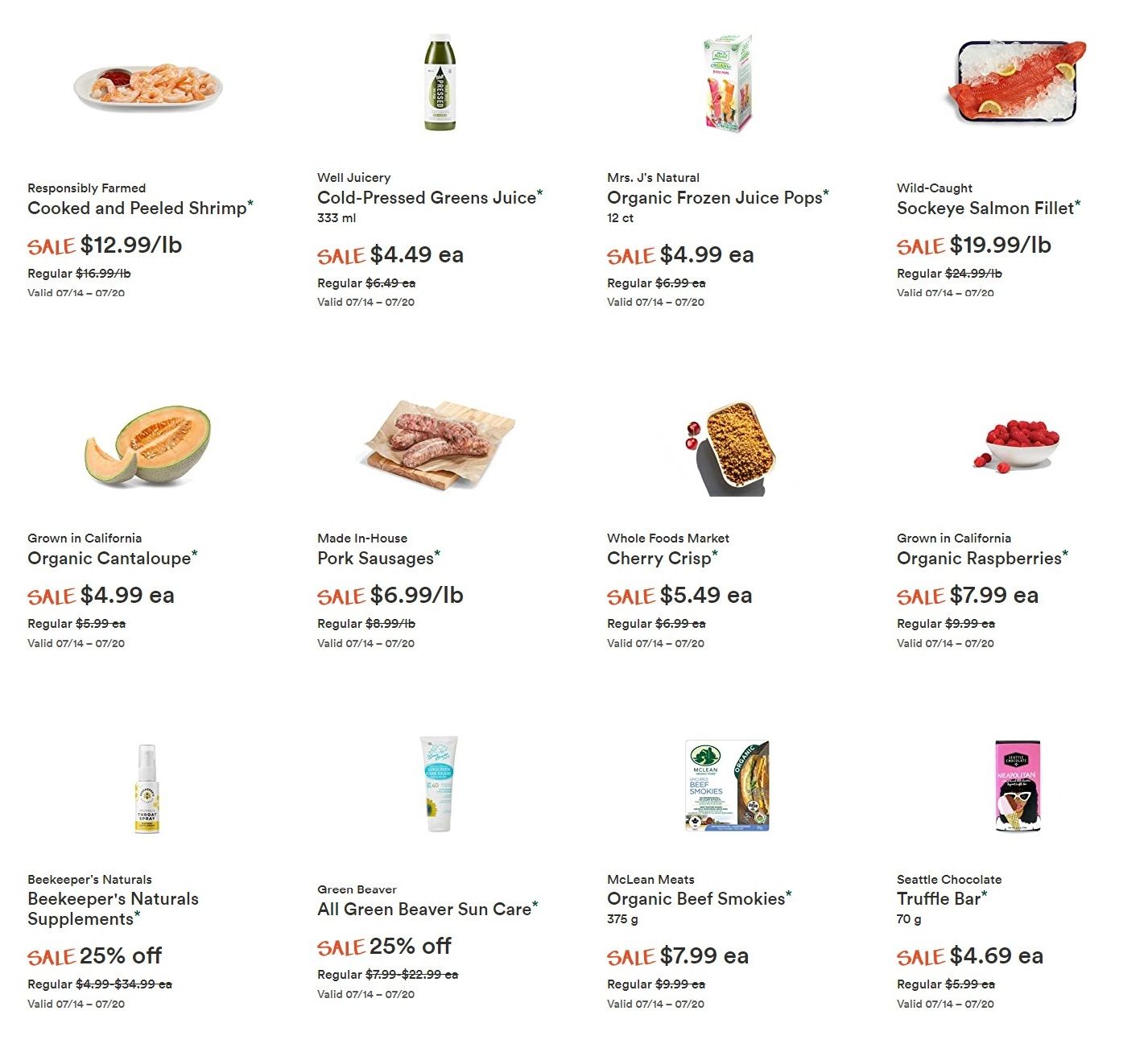Open the Pork Sausages product image

[440, 444]
